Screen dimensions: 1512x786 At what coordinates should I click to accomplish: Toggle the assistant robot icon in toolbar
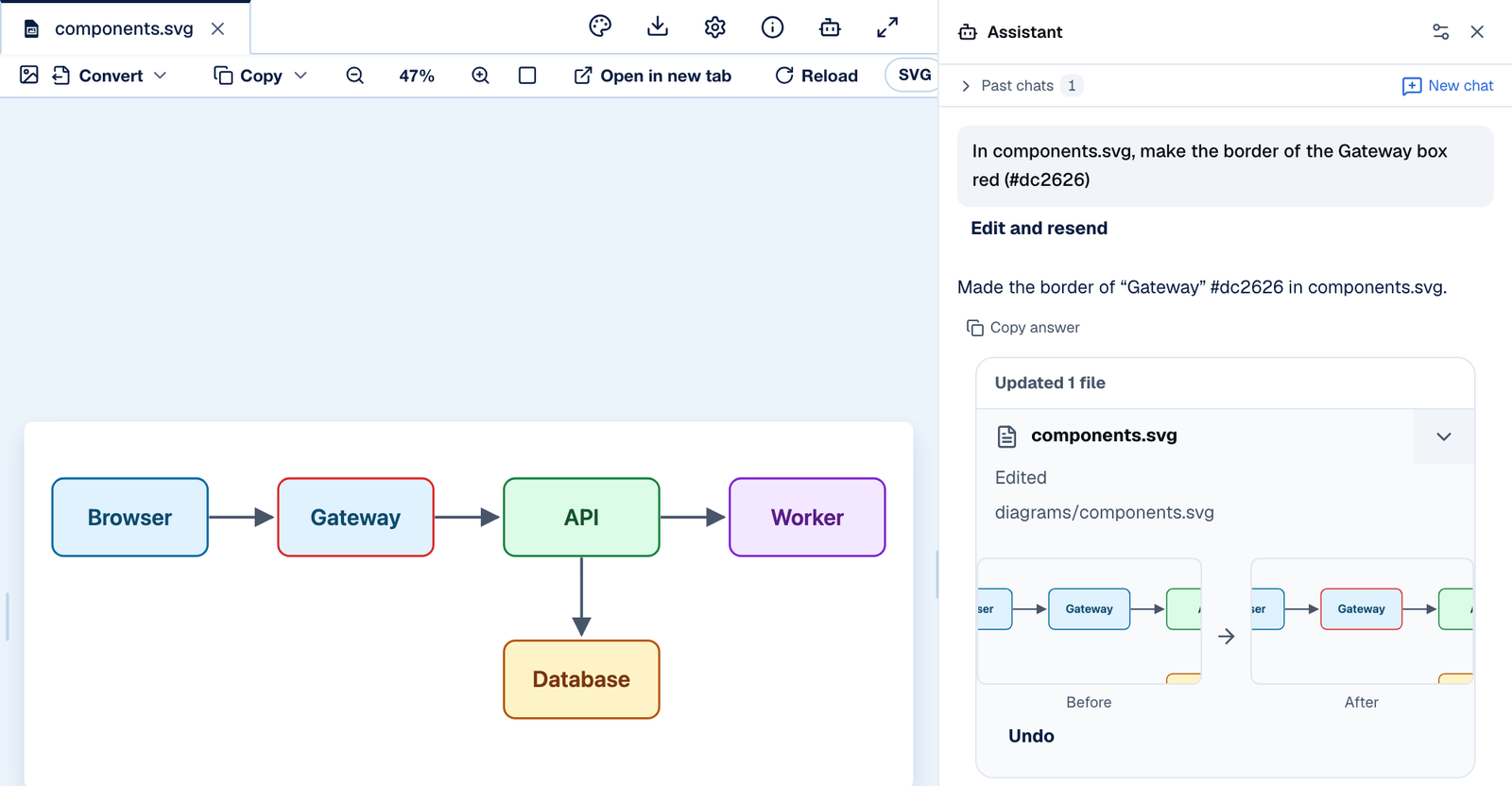(x=830, y=27)
